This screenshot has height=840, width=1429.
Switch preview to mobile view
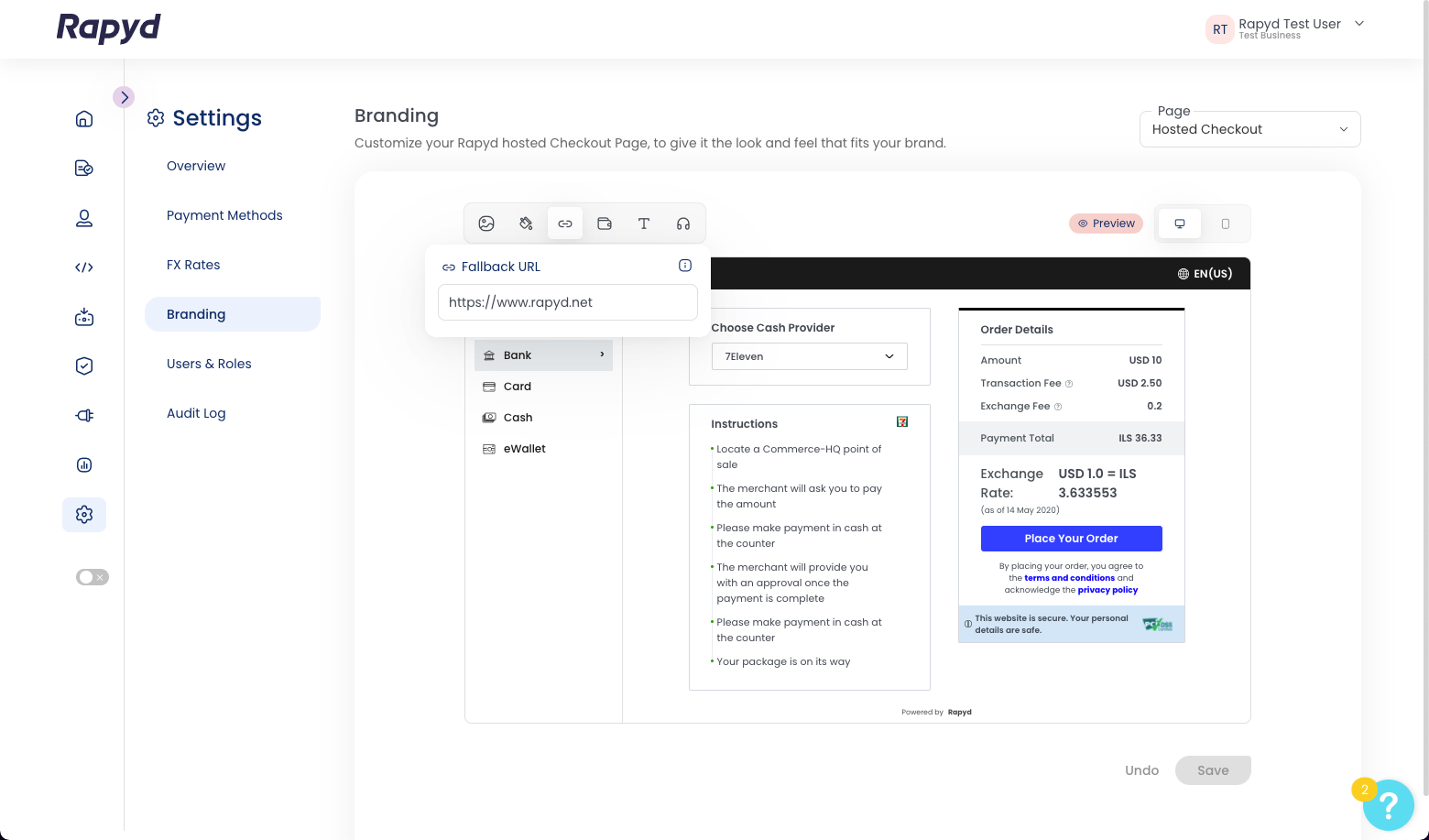pyautogui.click(x=1226, y=224)
